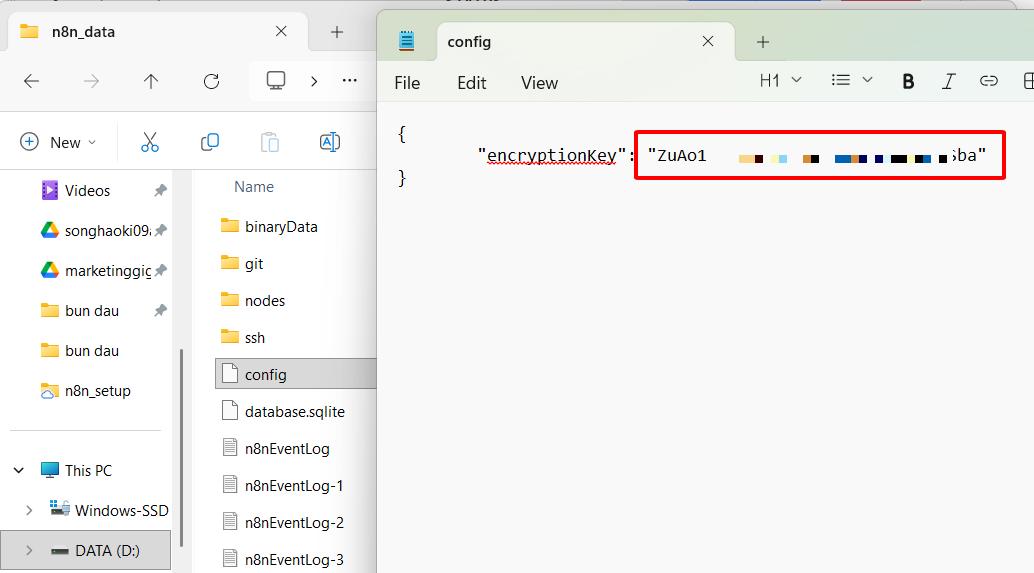Open the bullet list dropdown
The height and width of the screenshot is (573, 1034).
coord(852,80)
